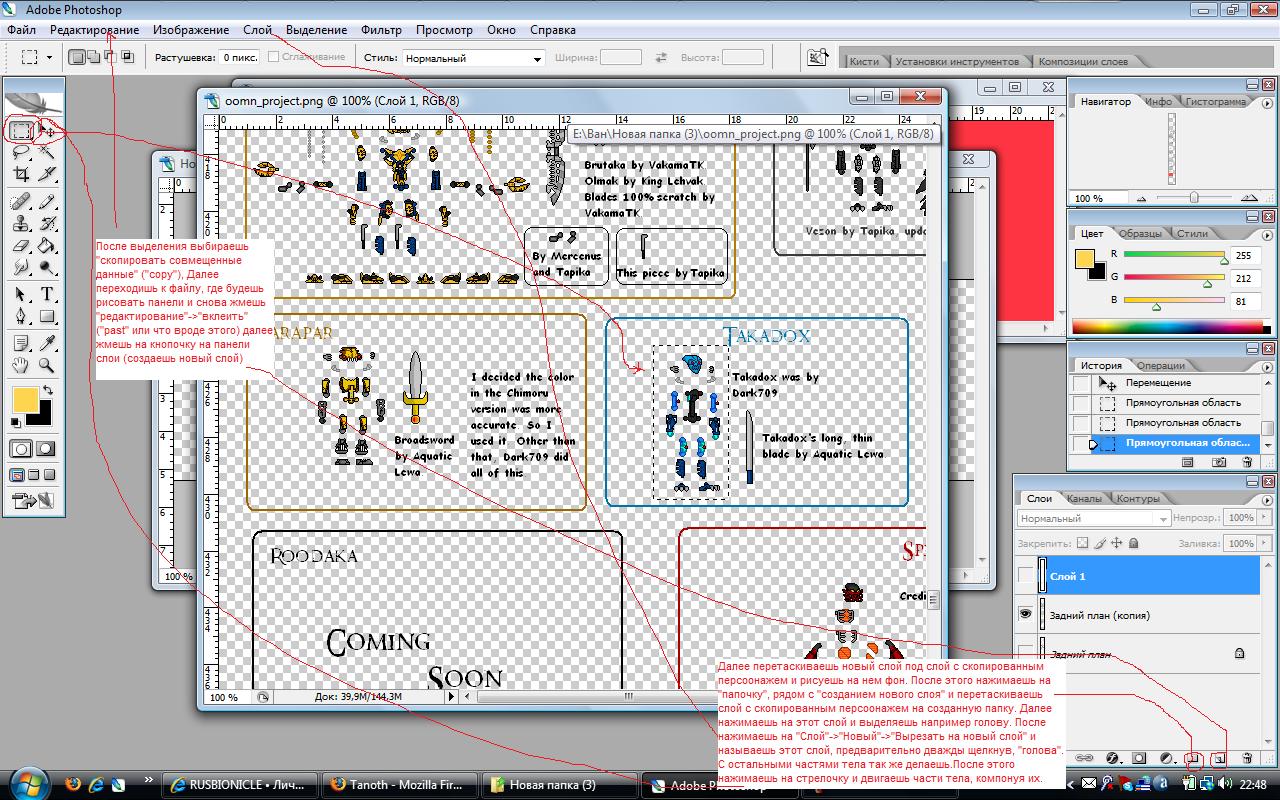
Task: Open the Navigator panel options menu
Action: [1267, 101]
